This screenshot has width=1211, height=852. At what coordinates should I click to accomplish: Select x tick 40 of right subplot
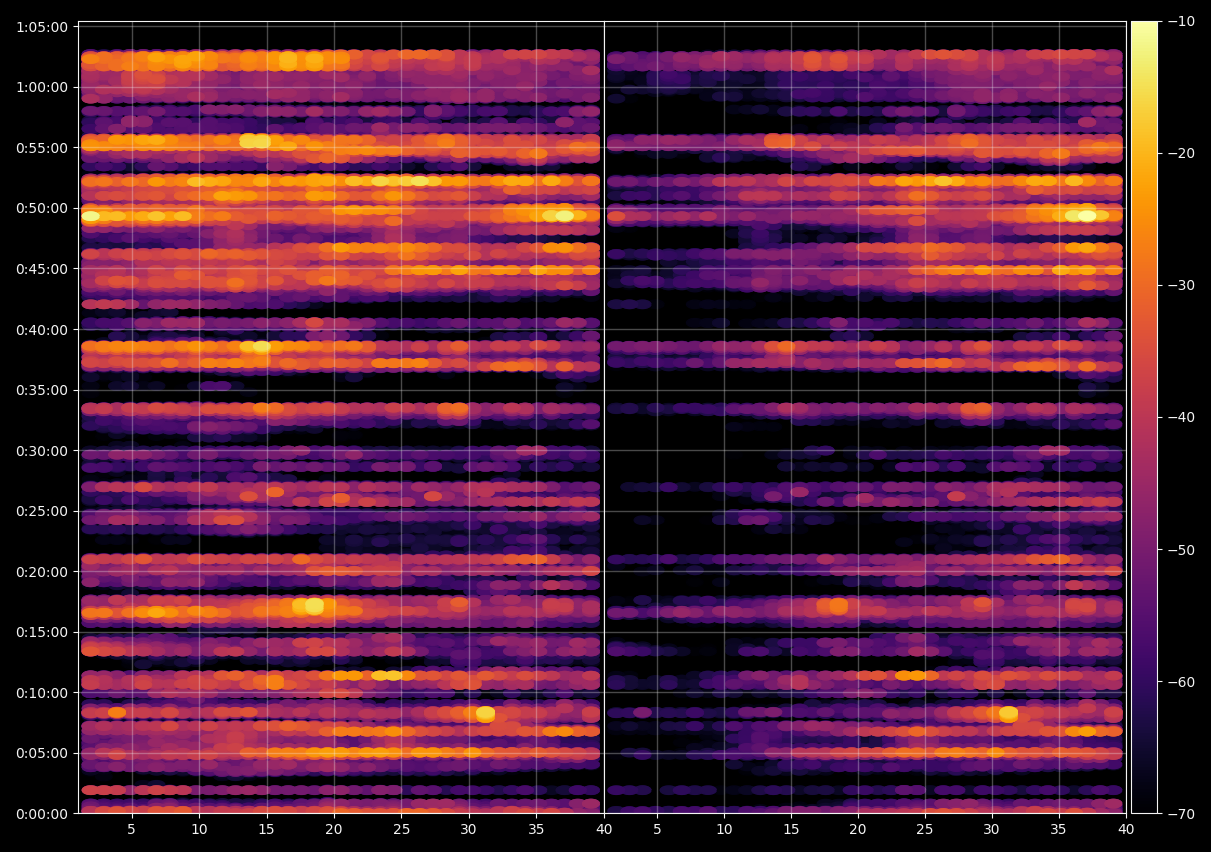[1126, 830]
